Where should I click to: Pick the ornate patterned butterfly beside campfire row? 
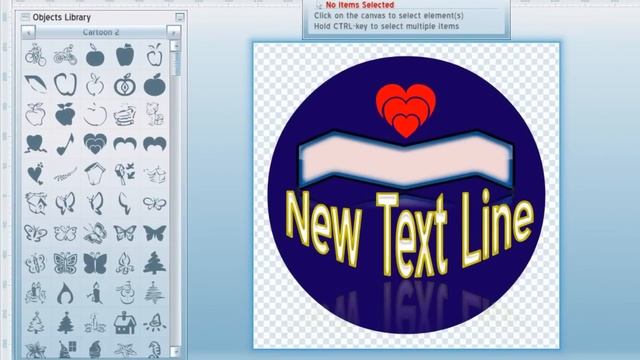[65, 263]
